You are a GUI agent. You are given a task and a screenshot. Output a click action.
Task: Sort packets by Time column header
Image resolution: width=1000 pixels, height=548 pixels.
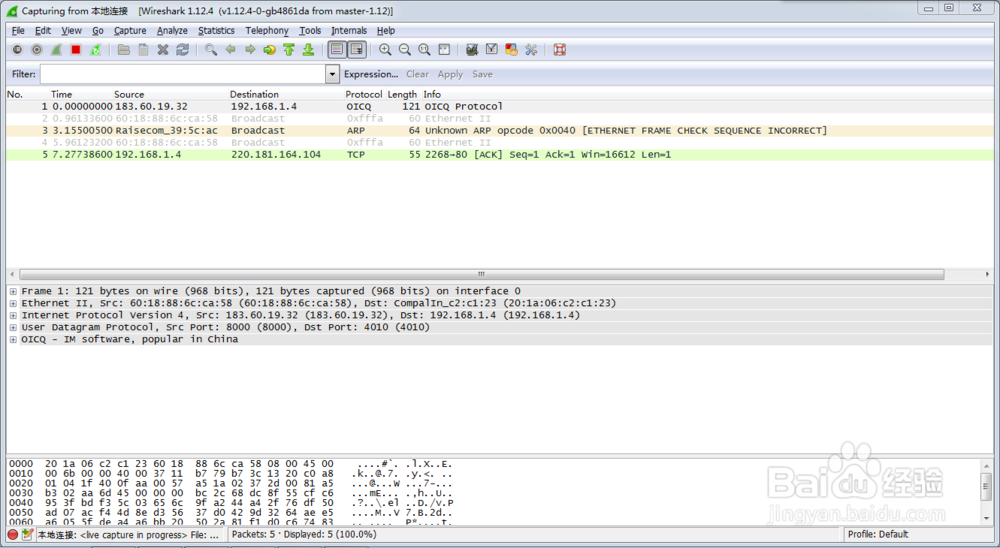pyautogui.click(x=61, y=94)
